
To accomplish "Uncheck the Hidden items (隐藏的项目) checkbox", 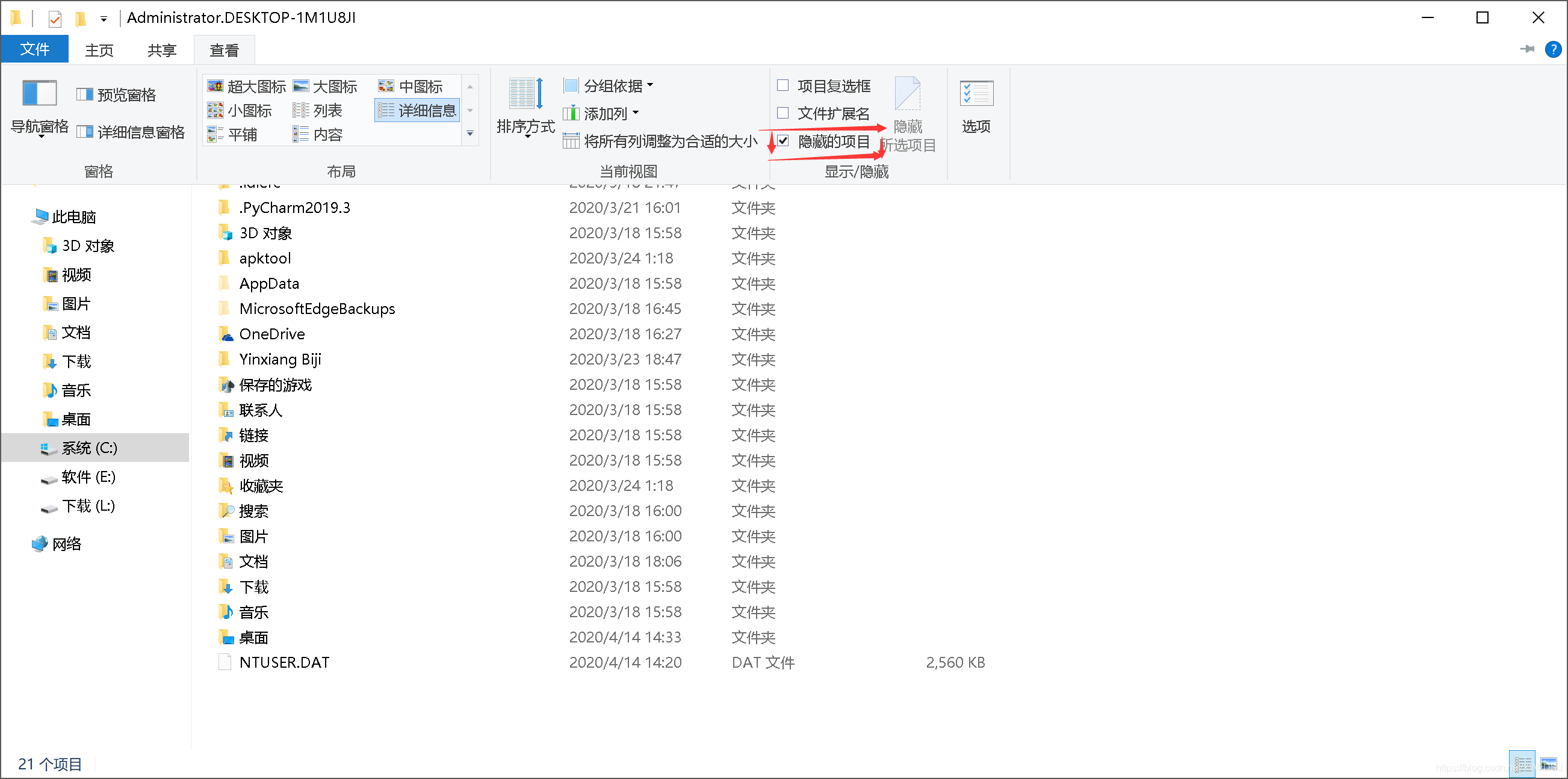I will tap(782, 141).
